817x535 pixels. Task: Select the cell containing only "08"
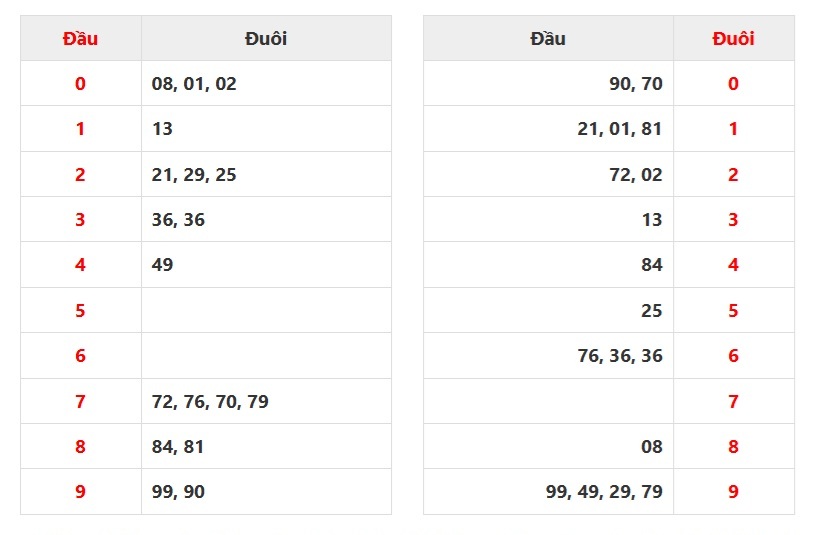651,447
